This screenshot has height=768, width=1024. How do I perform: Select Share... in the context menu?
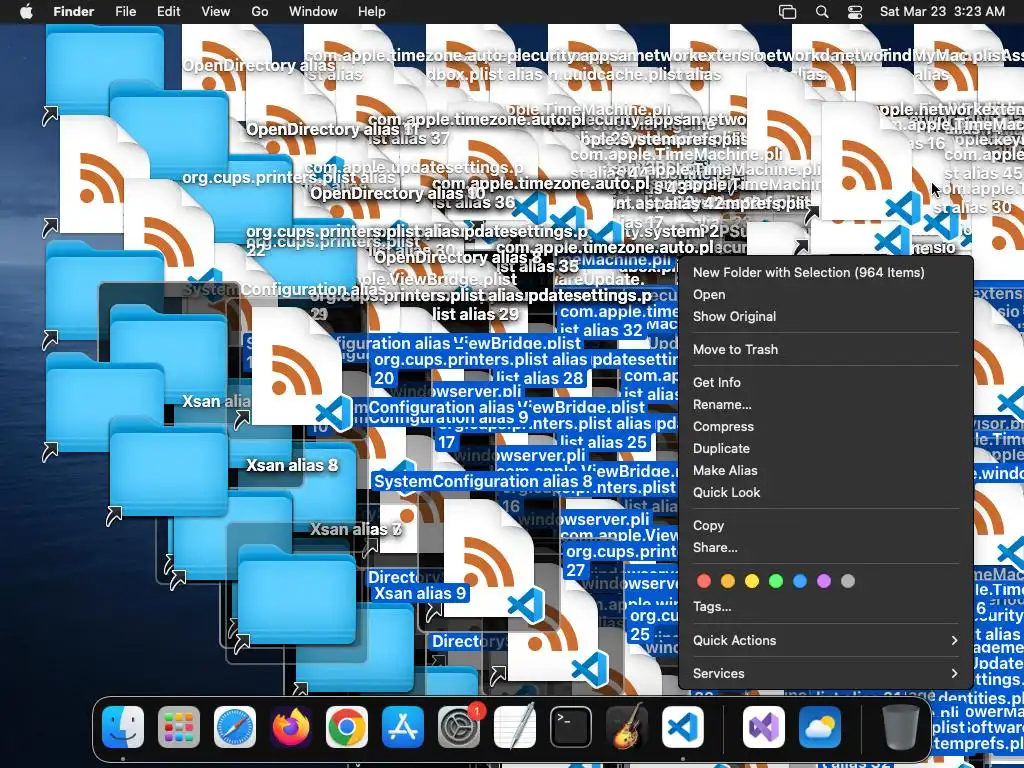(x=826, y=548)
